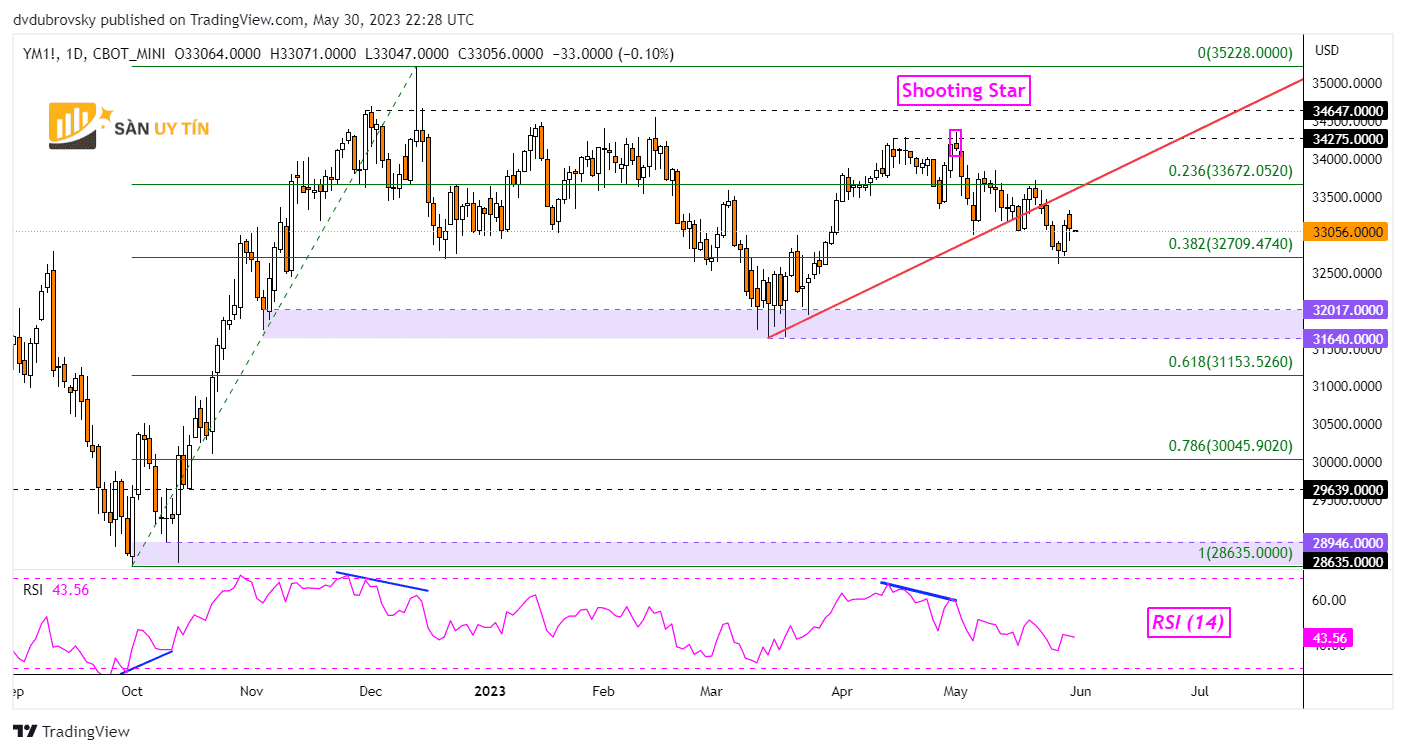Select the 29639.0000 price label

click(1348, 490)
